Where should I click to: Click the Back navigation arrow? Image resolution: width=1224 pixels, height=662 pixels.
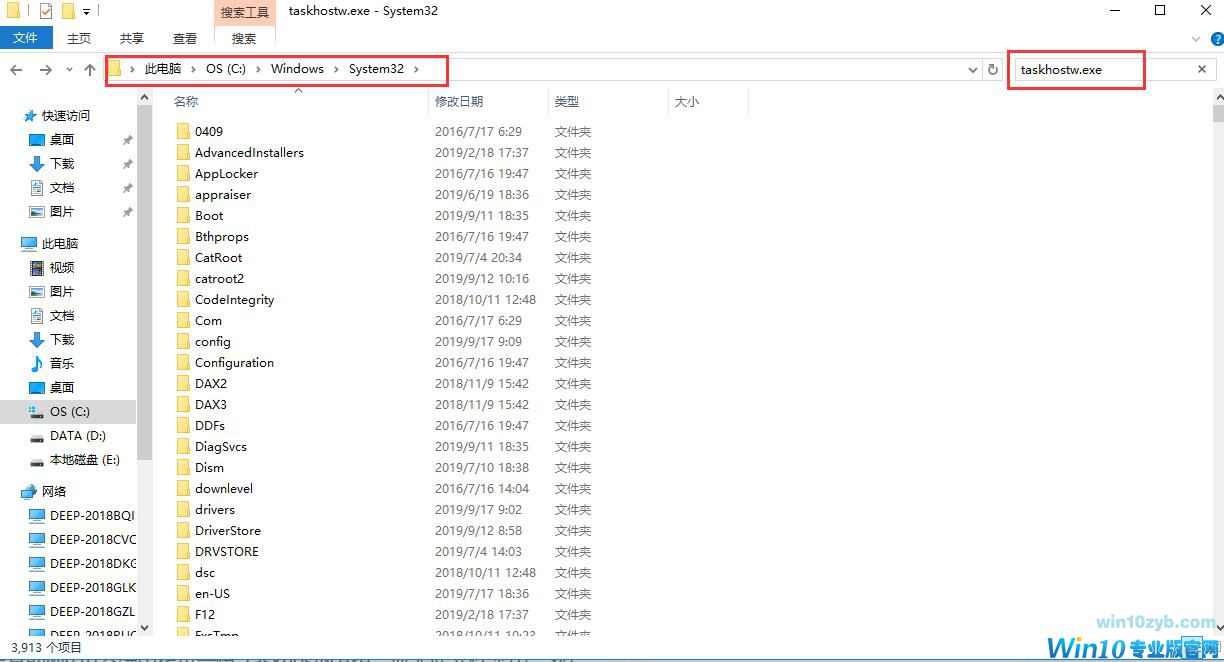tap(16, 70)
